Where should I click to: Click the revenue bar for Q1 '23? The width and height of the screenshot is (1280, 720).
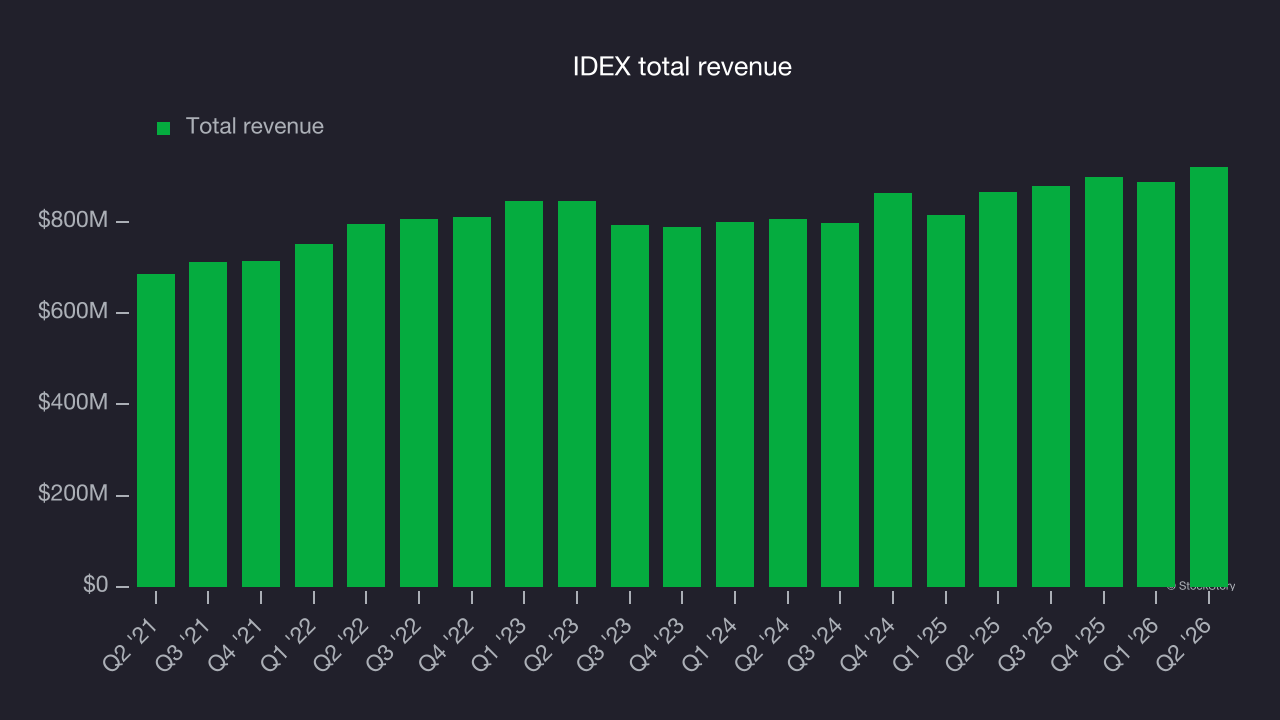tap(524, 394)
